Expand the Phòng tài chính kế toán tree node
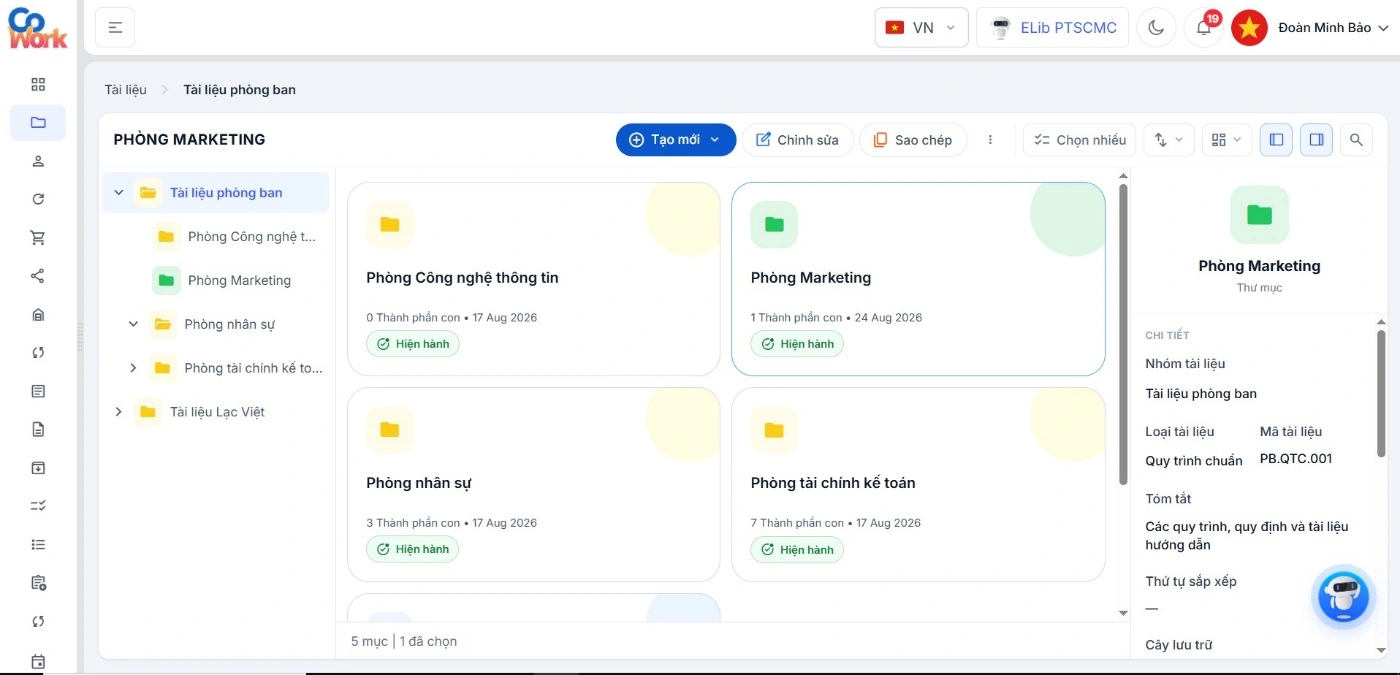 coord(133,368)
